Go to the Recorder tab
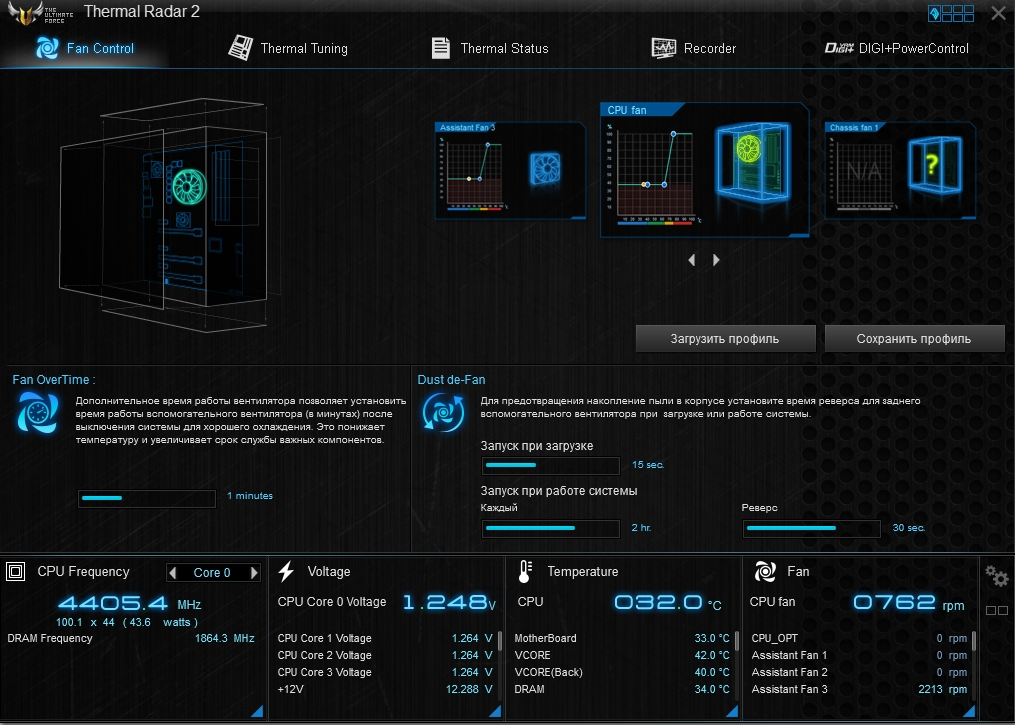Screen dimensions: 1015x725 (693, 49)
